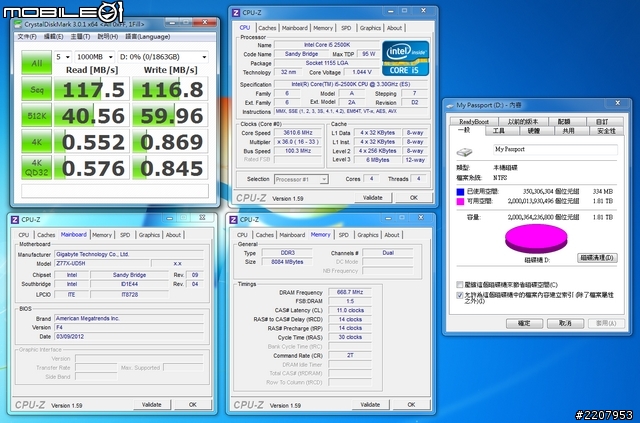Click the drive icon in My Passport title bar
640x423 pixels.
coord(450,105)
